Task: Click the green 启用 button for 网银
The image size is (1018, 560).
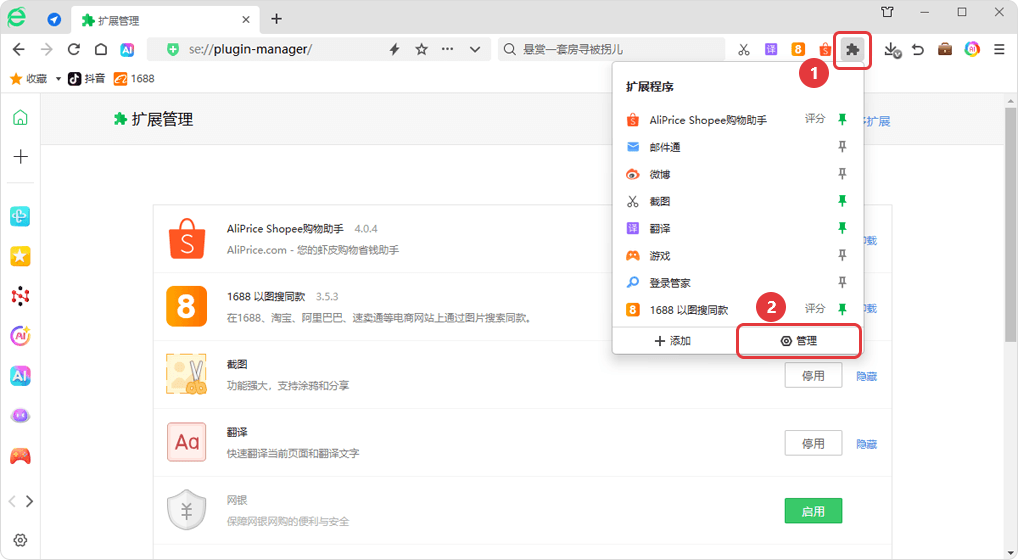Action: click(813, 511)
